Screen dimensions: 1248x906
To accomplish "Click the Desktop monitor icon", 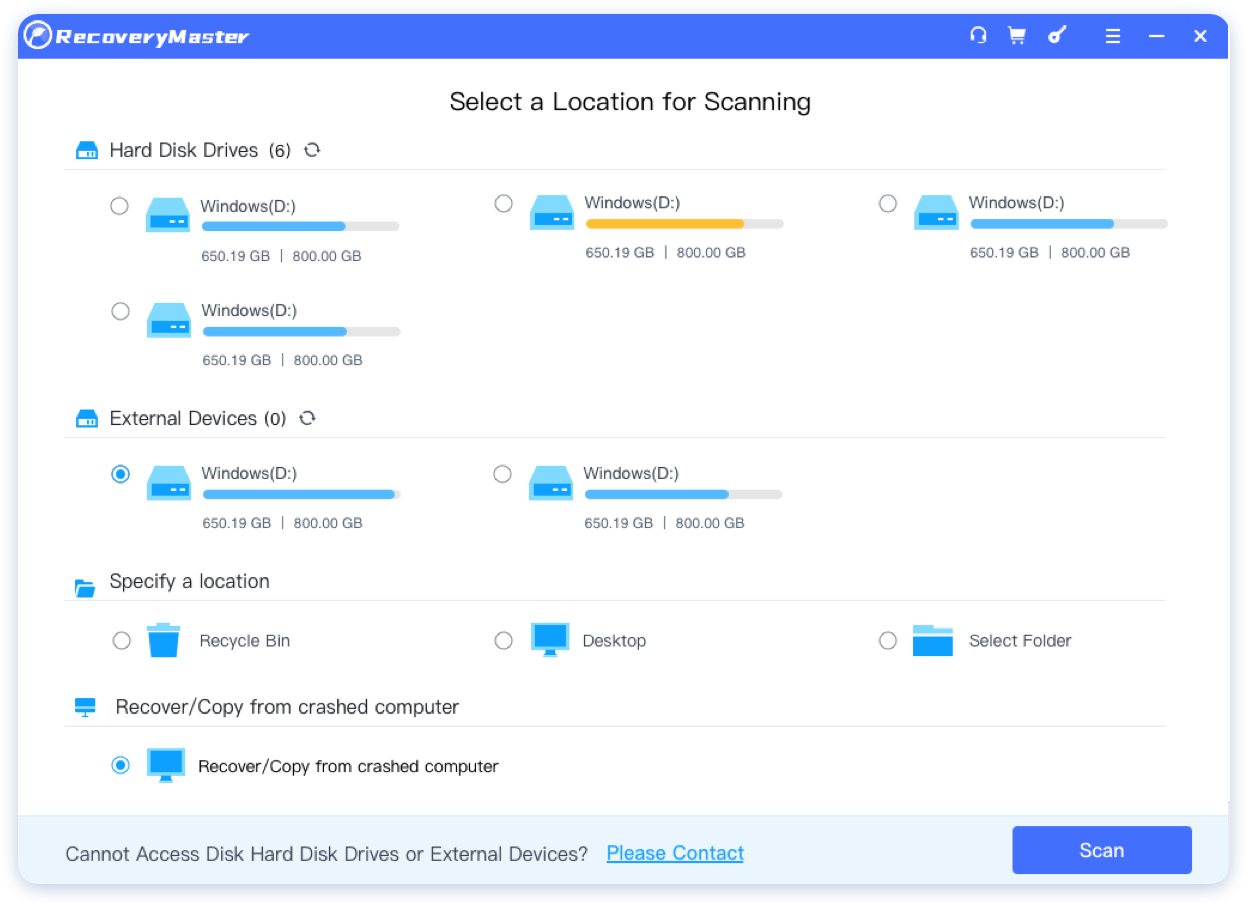I will click(x=550, y=640).
